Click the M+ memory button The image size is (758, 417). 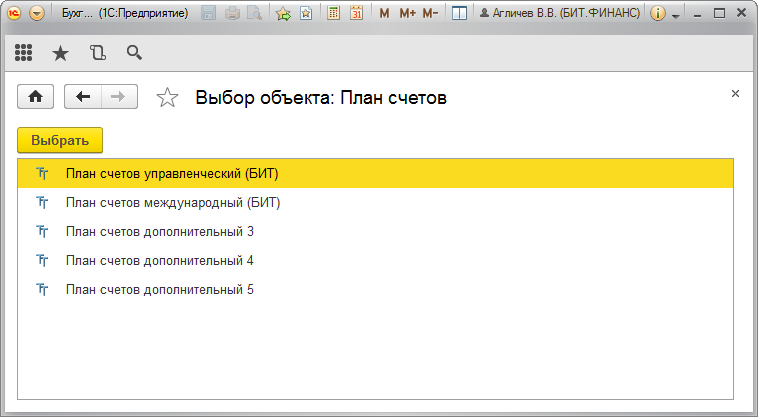(407, 14)
